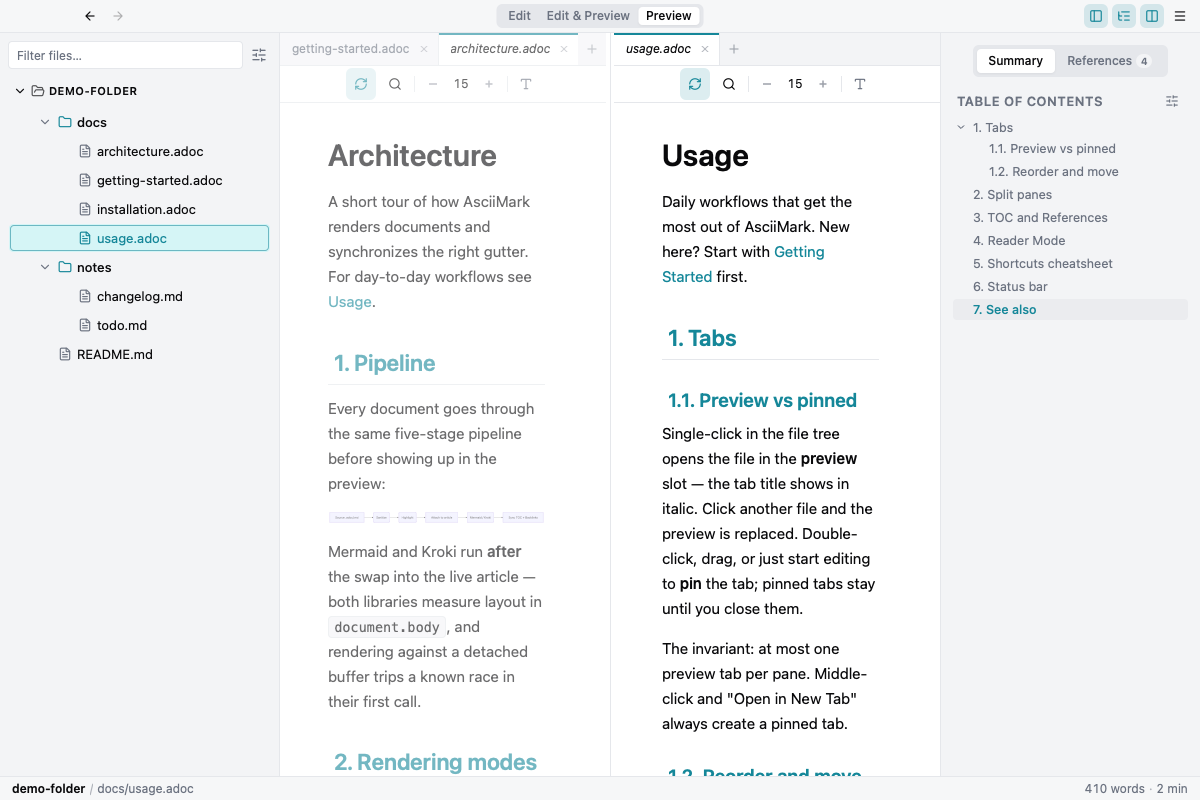
Task: Open the References tab
Action: pos(1108,61)
